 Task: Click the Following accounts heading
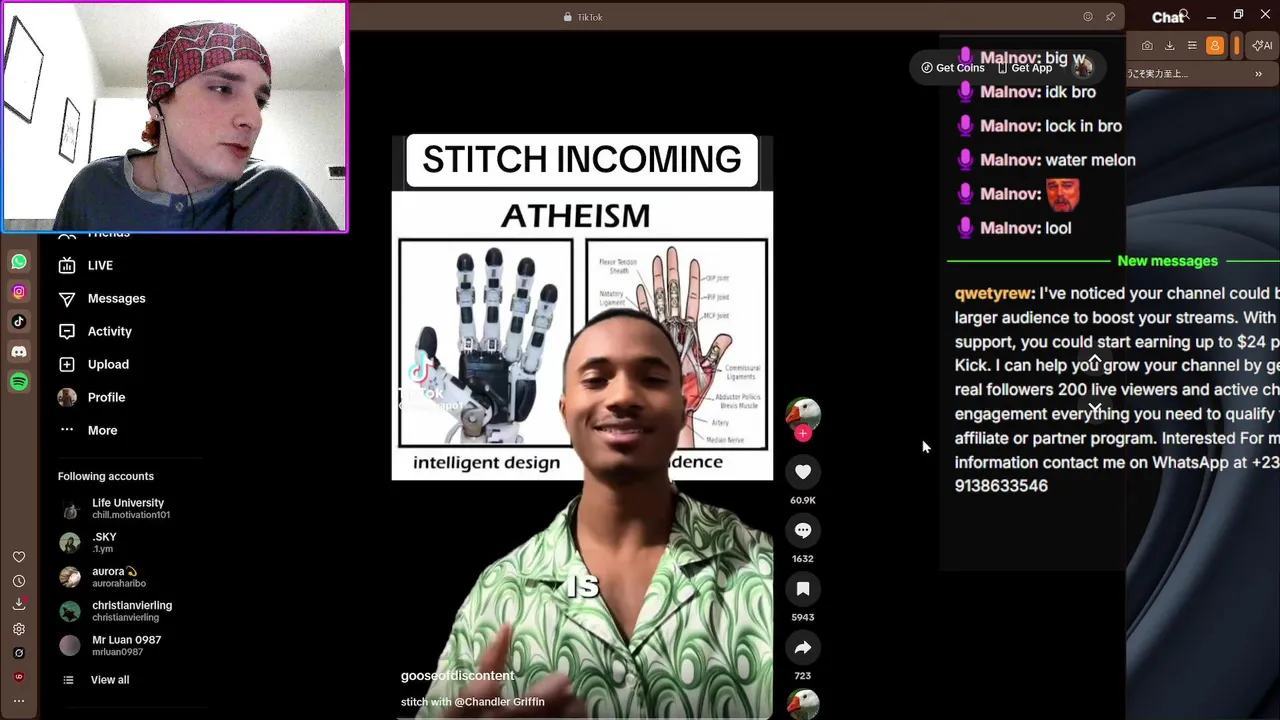(x=106, y=476)
